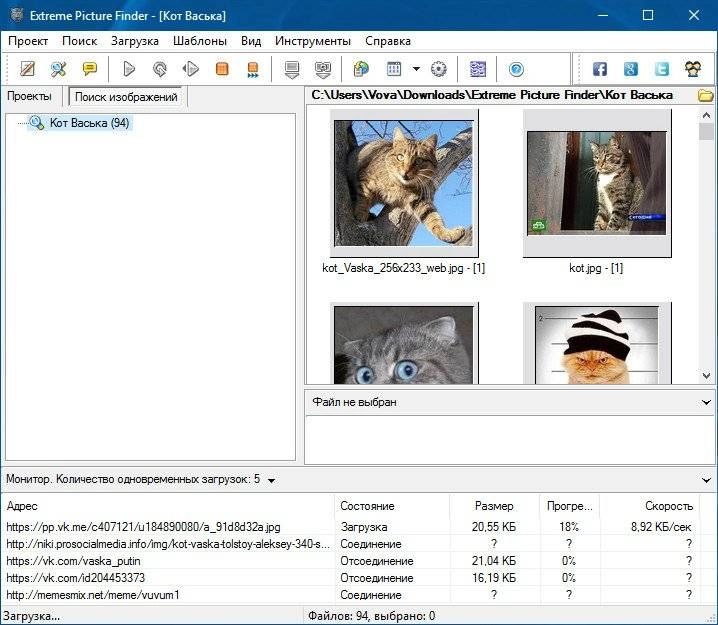The image size is (718, 625).
Task: Sort by the Размер column header
Action: (495, 506)
